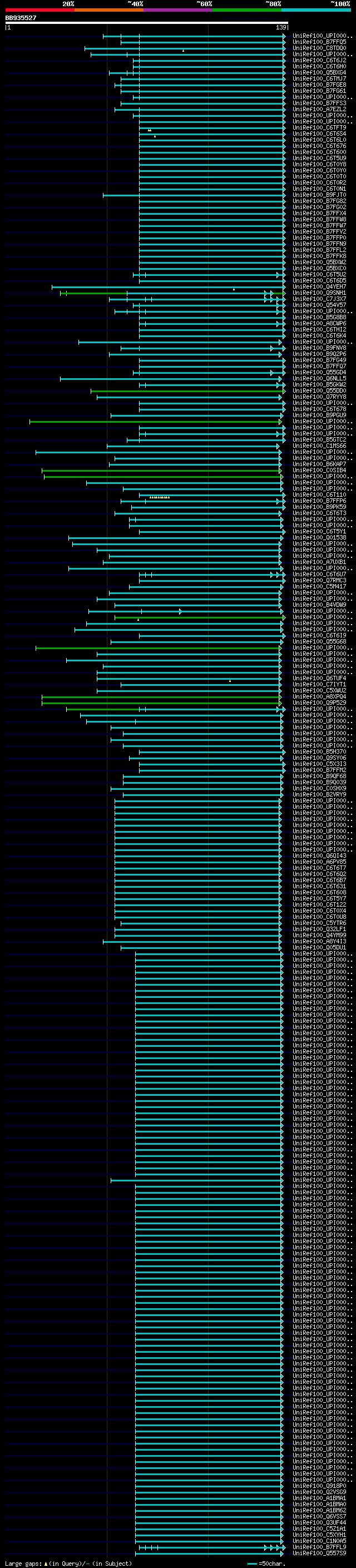Click hit label UniRef100_Q6TUF4
This screenshot has width=356, height=1568.
[319, 679]
